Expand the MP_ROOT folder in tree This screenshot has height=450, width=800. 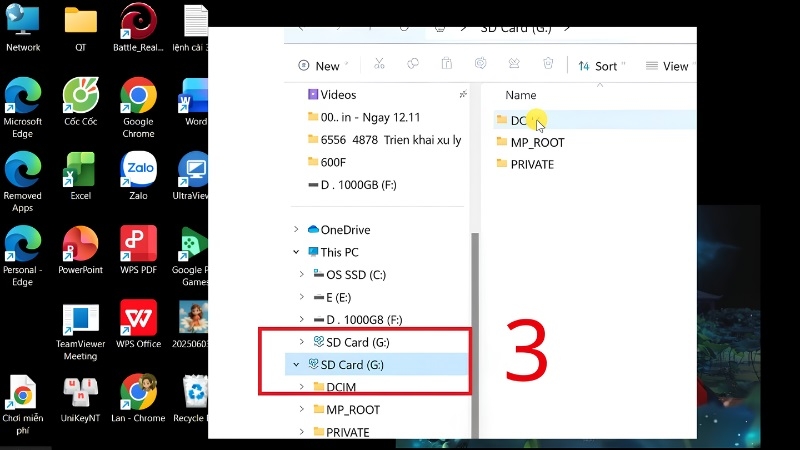(x=302, y=409)
